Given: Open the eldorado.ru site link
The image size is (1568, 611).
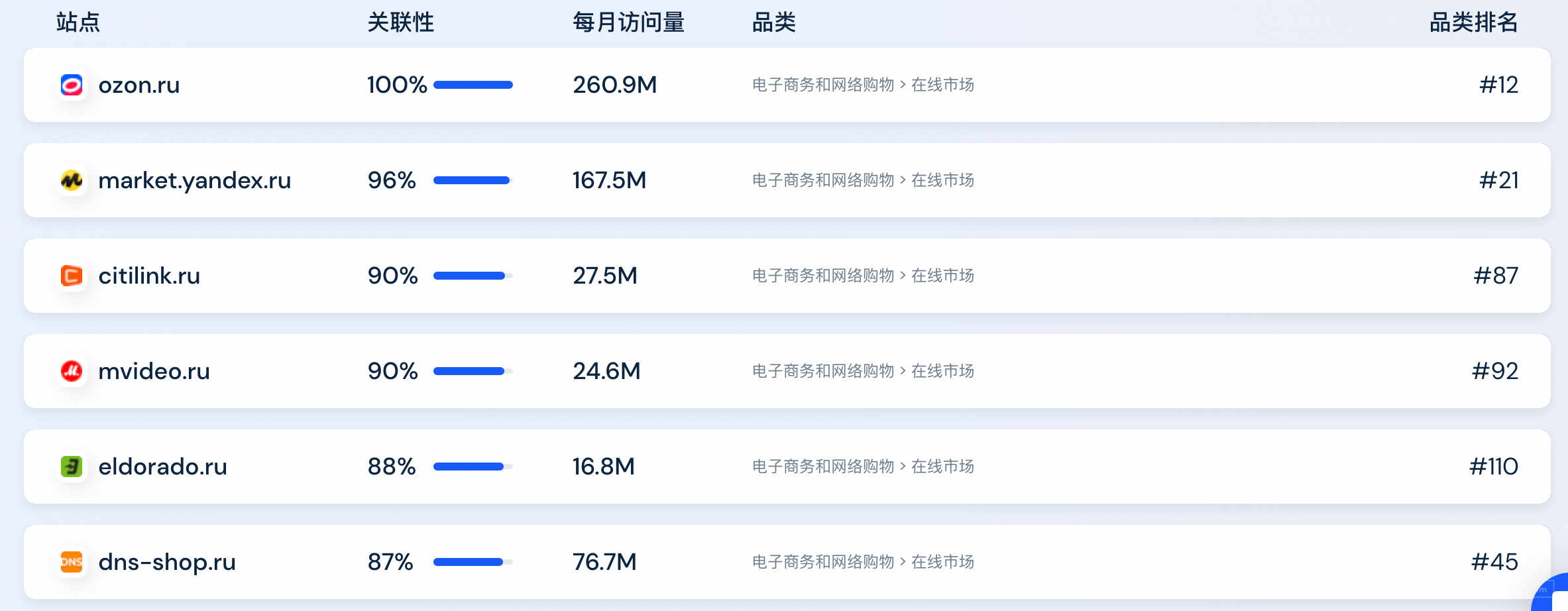Looking at the screenshot, I should pyautogui.click(x=162, y=467).
